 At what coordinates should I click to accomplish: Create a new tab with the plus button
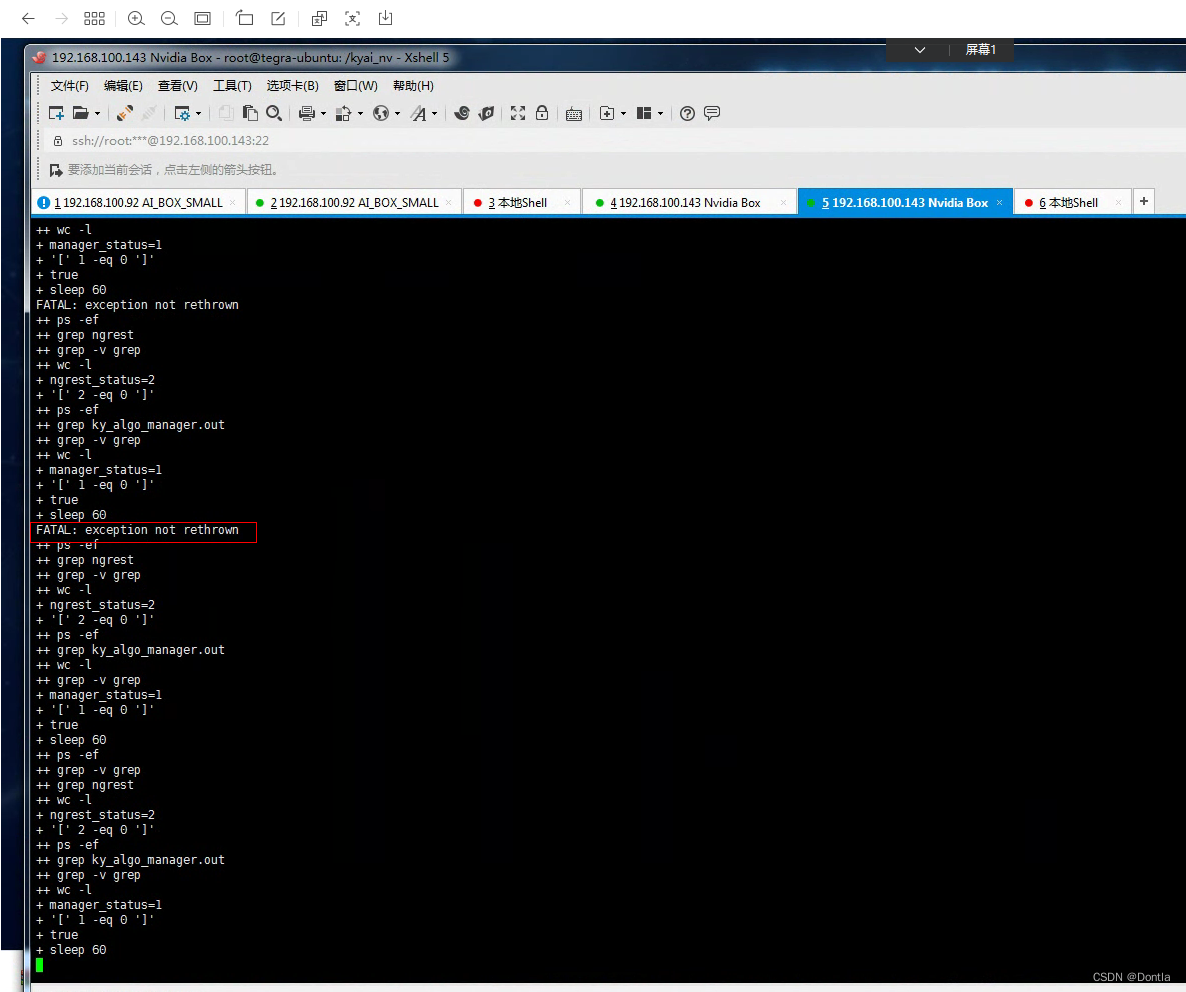click(1143, 201)
